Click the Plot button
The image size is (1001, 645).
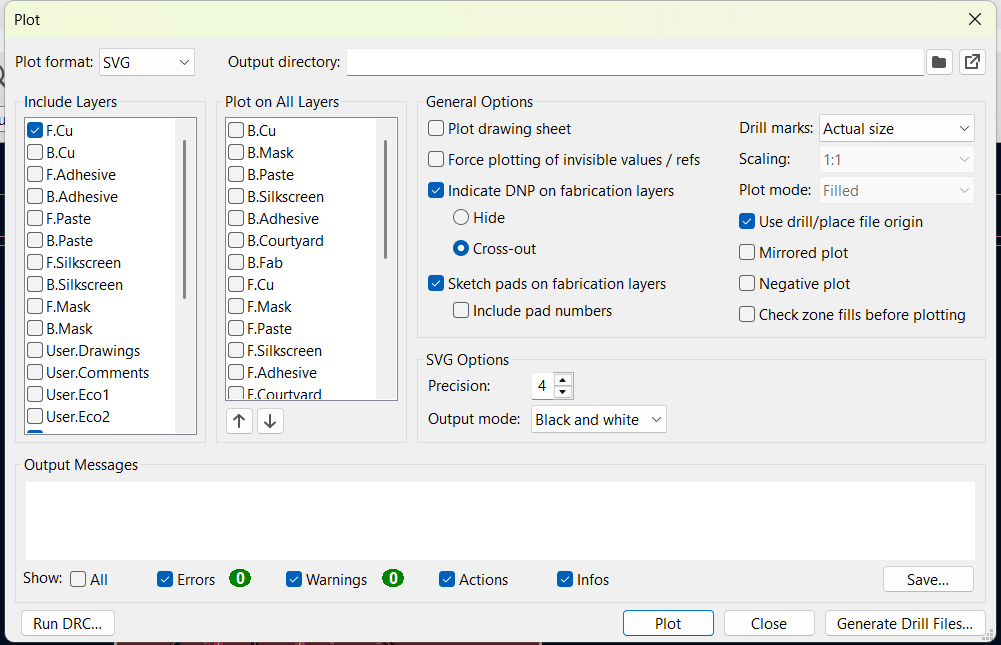[668, 623]
